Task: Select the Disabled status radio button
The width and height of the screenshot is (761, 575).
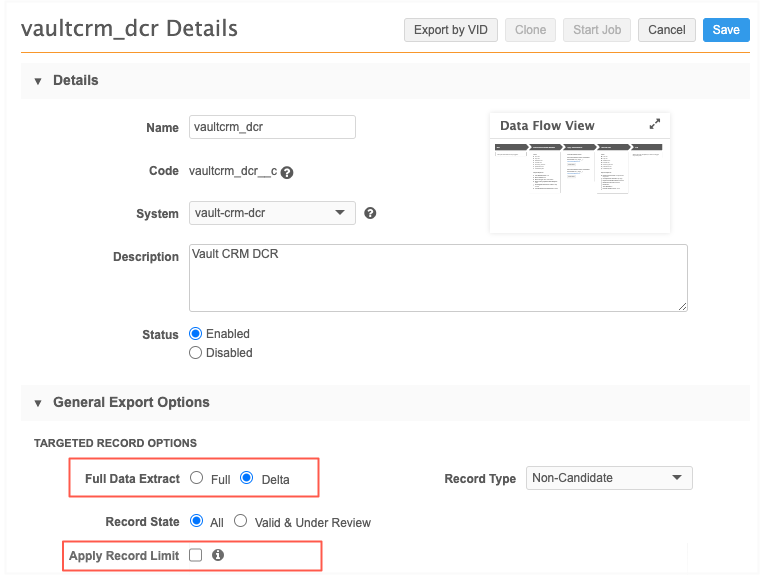Action: pos(196,353)
